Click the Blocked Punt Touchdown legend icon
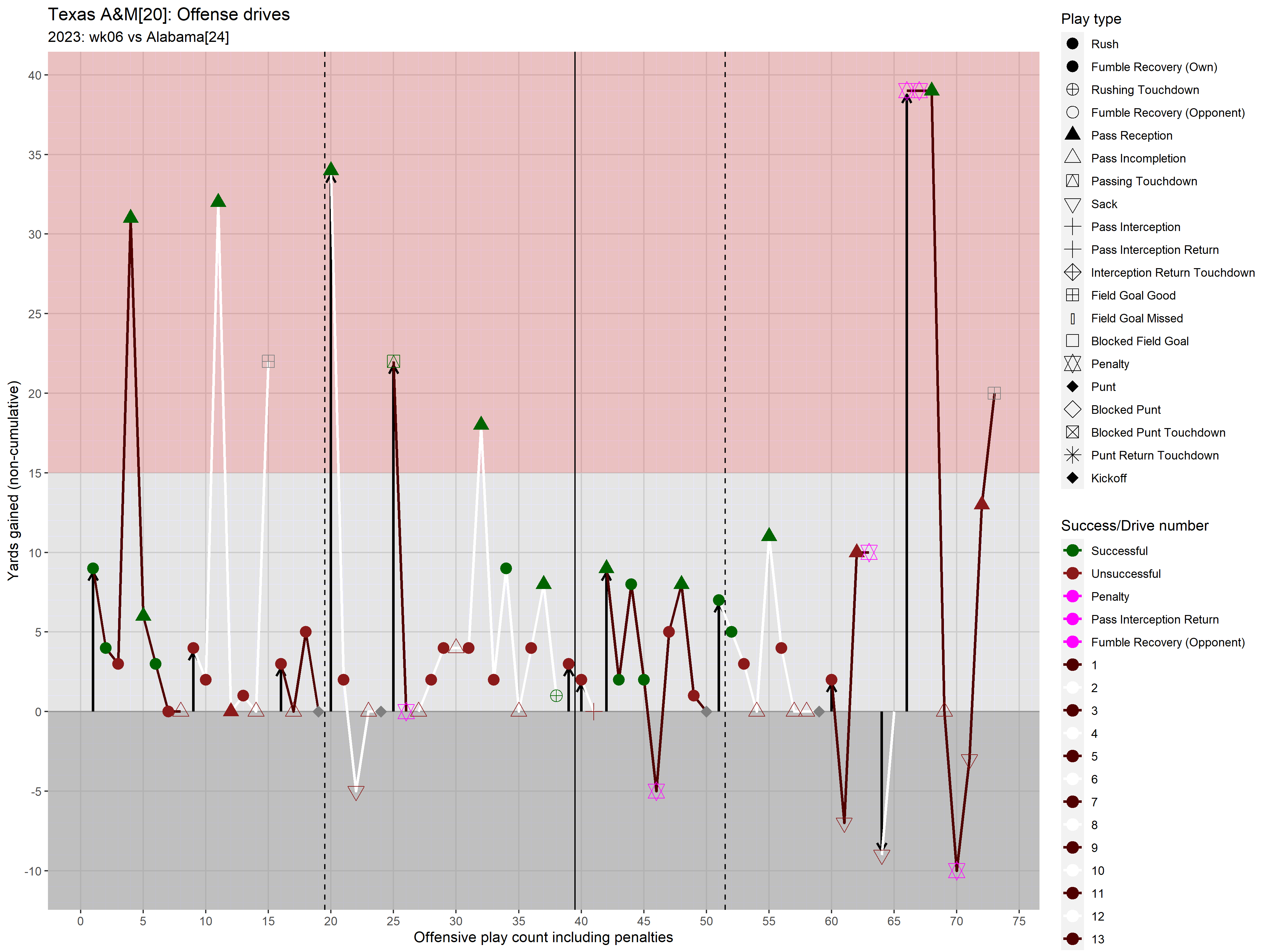The height and width of the screenshot is (952, 1270). pyautogui.click(x=1072, y=432)
